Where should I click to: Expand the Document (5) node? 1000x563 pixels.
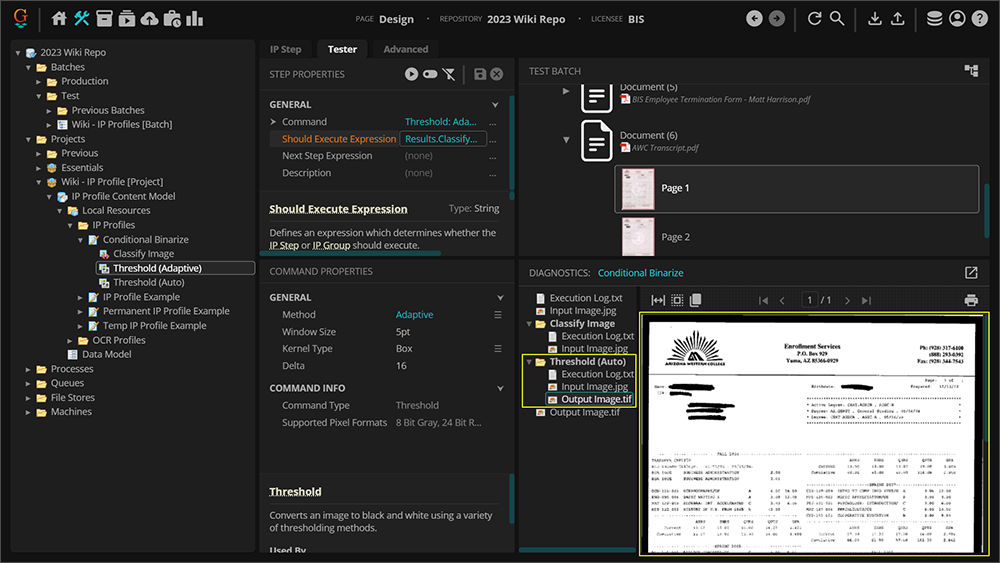(566, 91)
